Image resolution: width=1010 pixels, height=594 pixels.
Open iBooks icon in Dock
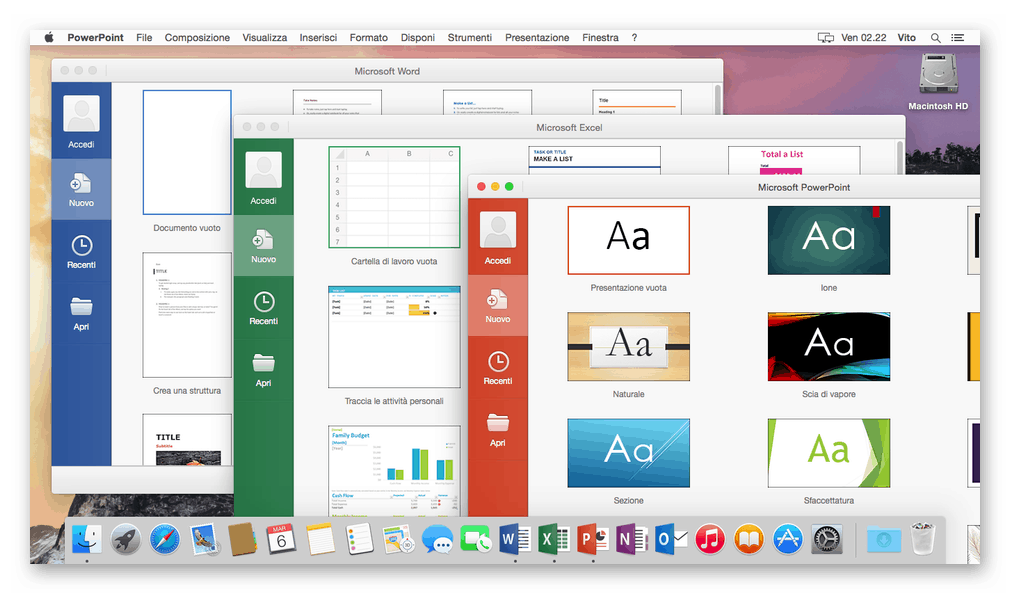(748, 539)
